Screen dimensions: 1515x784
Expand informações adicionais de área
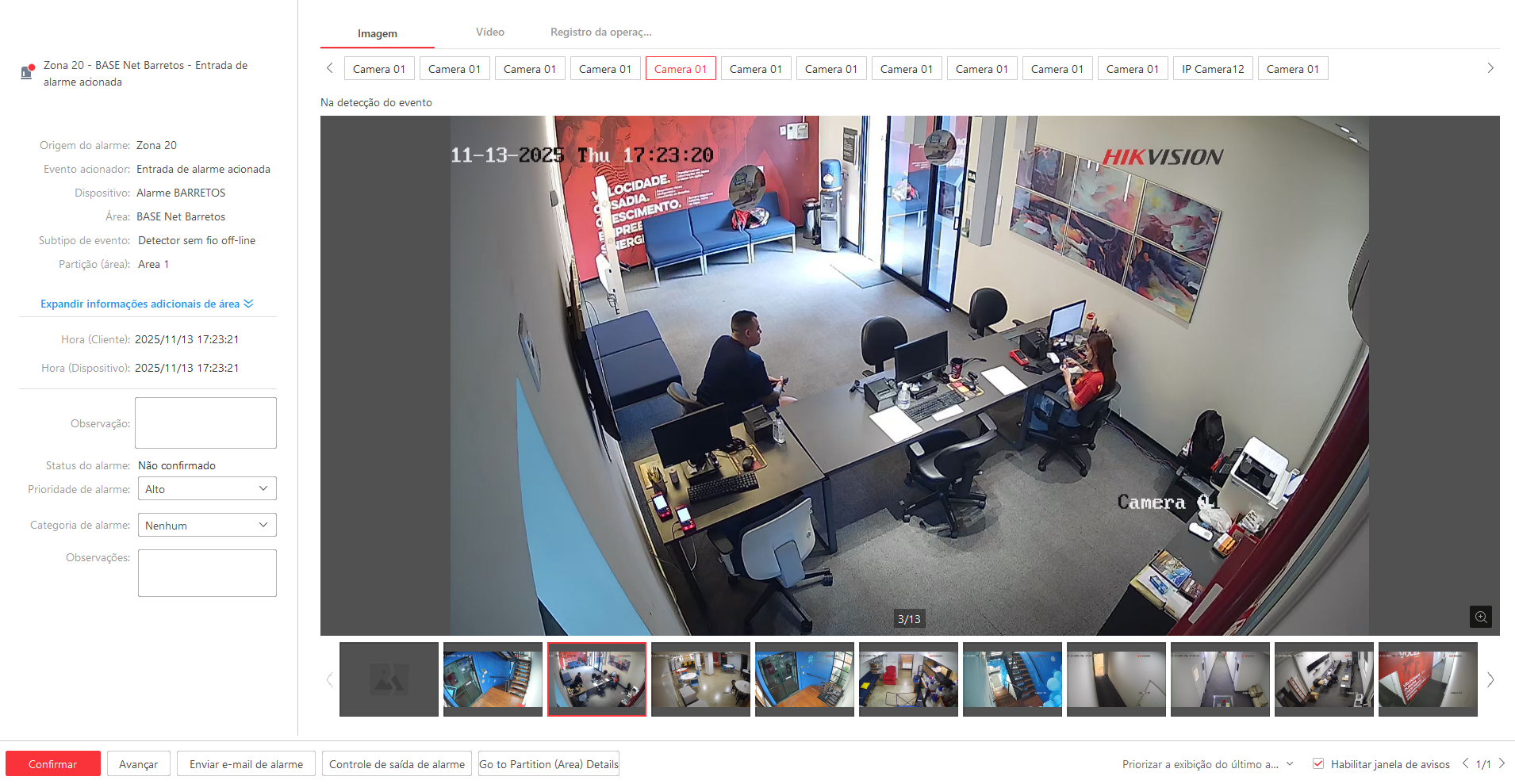point(147,304)
